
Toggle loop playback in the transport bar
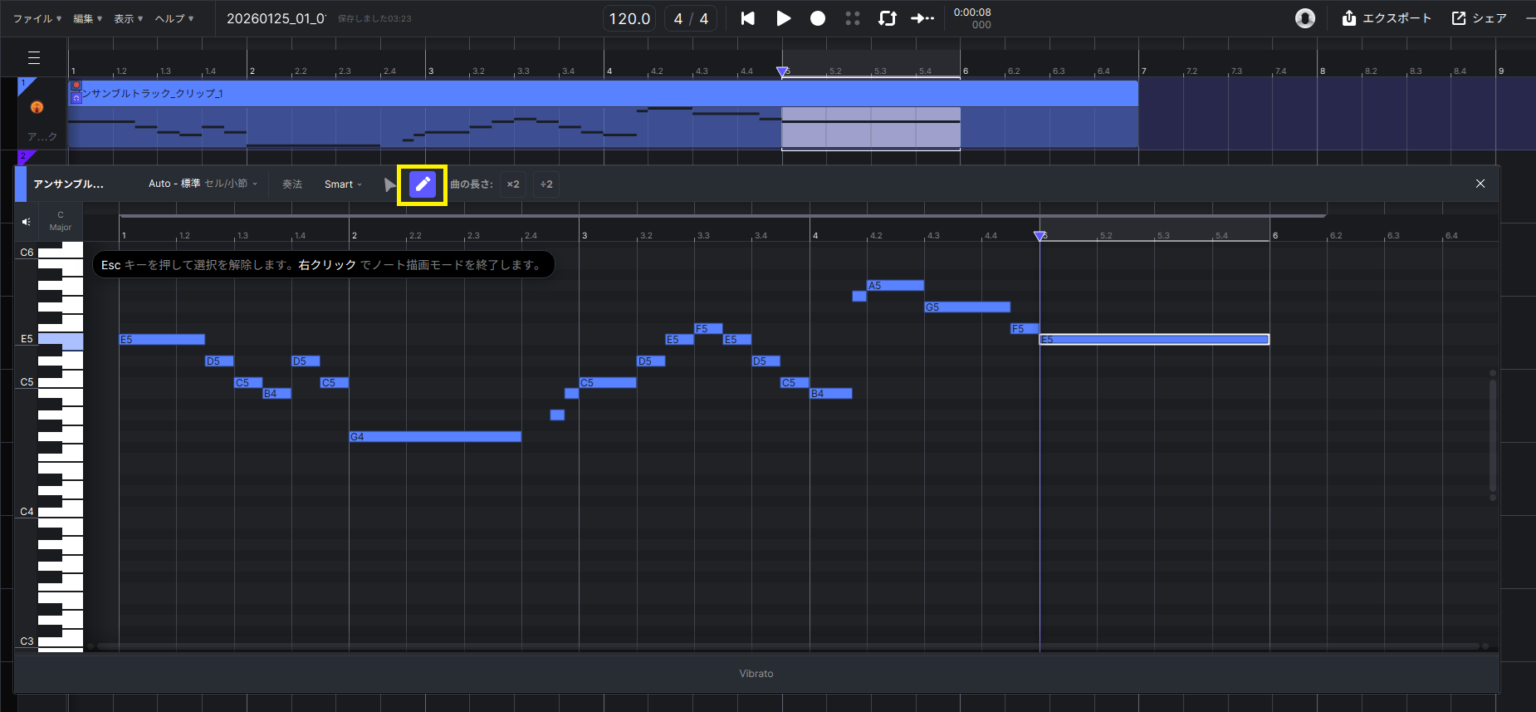tap(887, 18)
